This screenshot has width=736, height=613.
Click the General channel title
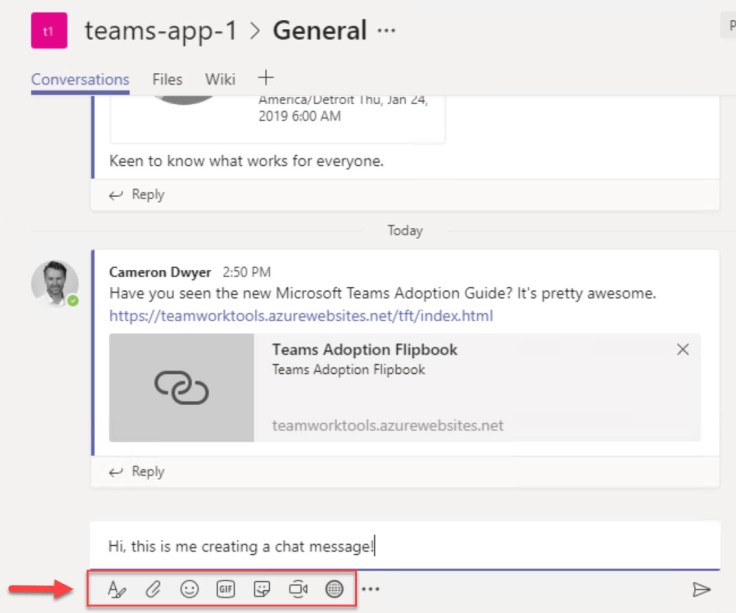pos(320,31)
